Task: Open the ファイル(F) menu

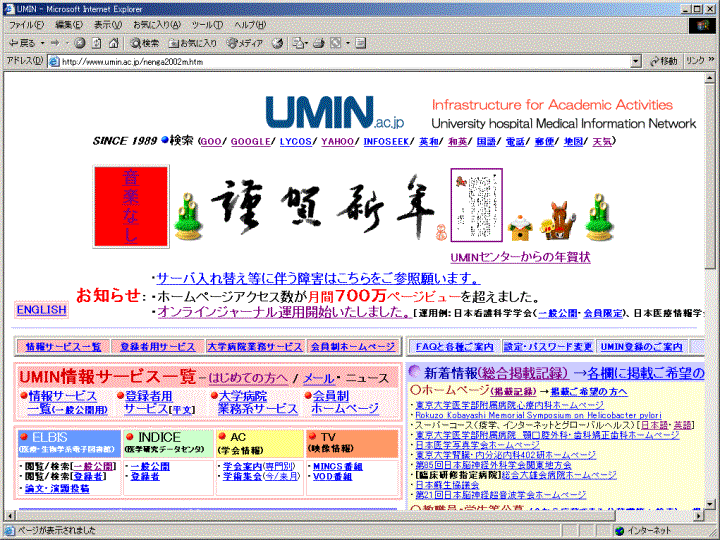Action: point(27,24)
